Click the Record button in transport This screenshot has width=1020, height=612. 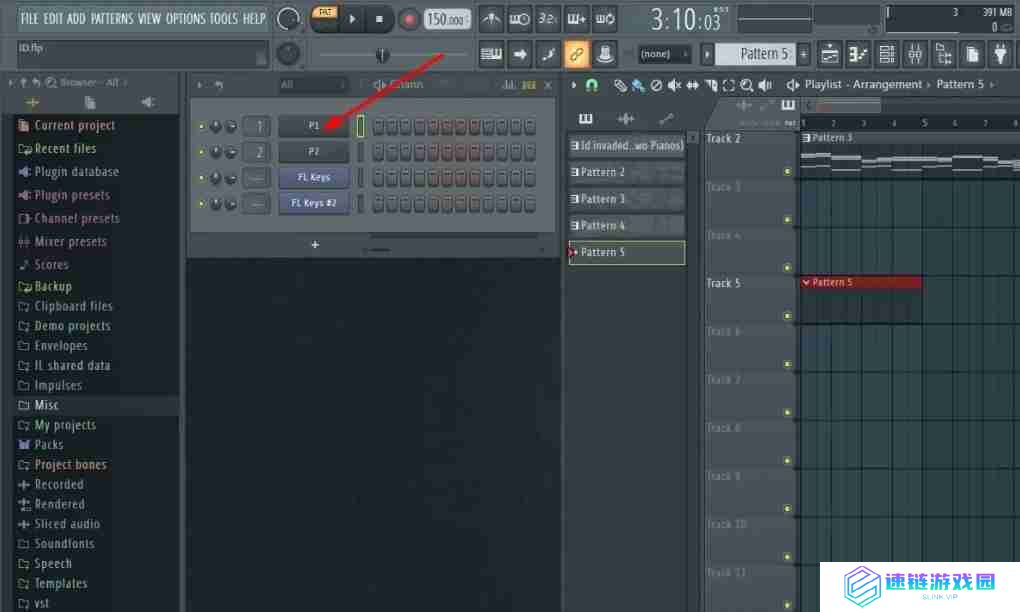[409, 20]
